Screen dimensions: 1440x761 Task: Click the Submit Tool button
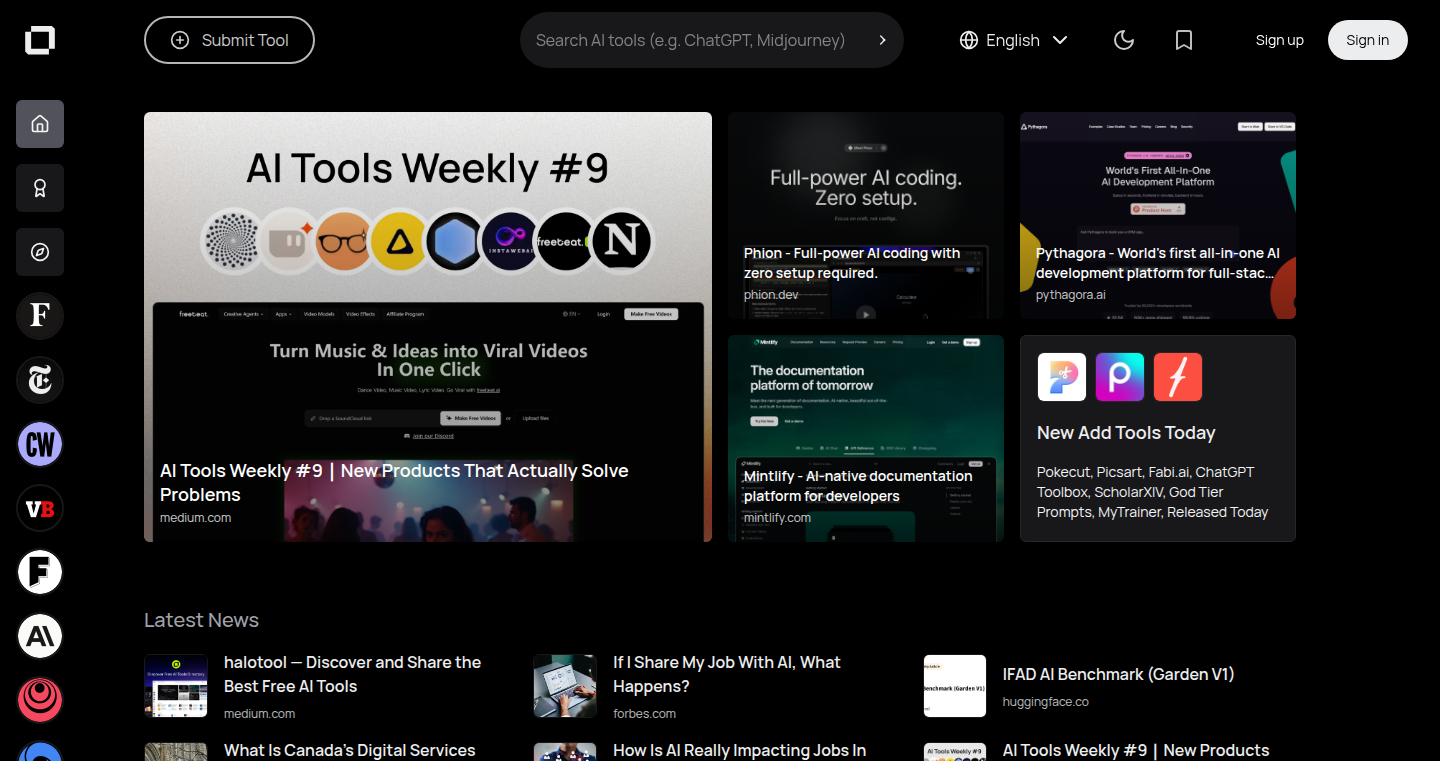pyautogui.click(x=229, y=40)
